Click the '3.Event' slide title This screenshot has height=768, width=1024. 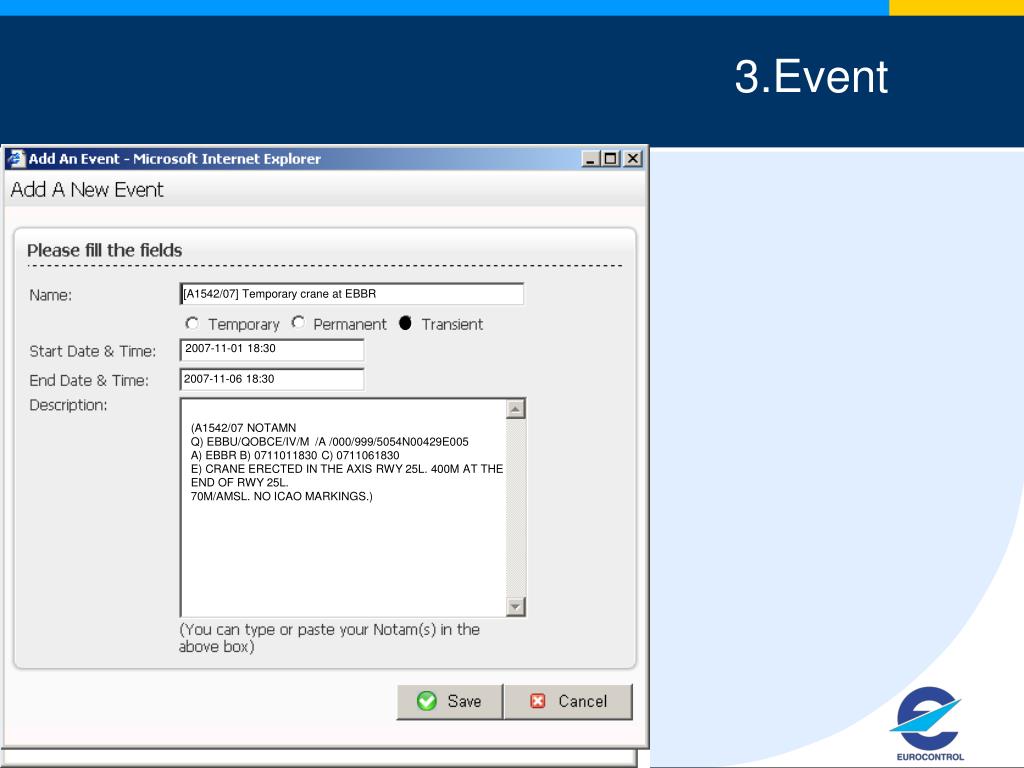click(x=811, y=76)
